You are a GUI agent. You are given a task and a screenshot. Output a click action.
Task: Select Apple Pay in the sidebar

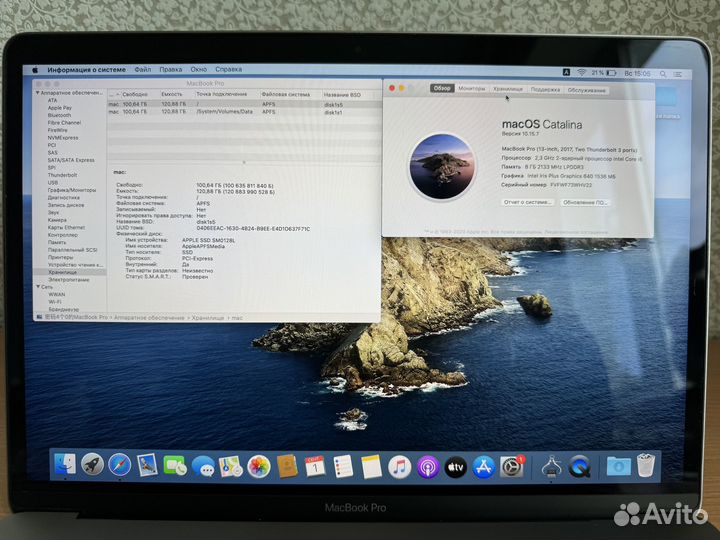(x=60, y=108)
